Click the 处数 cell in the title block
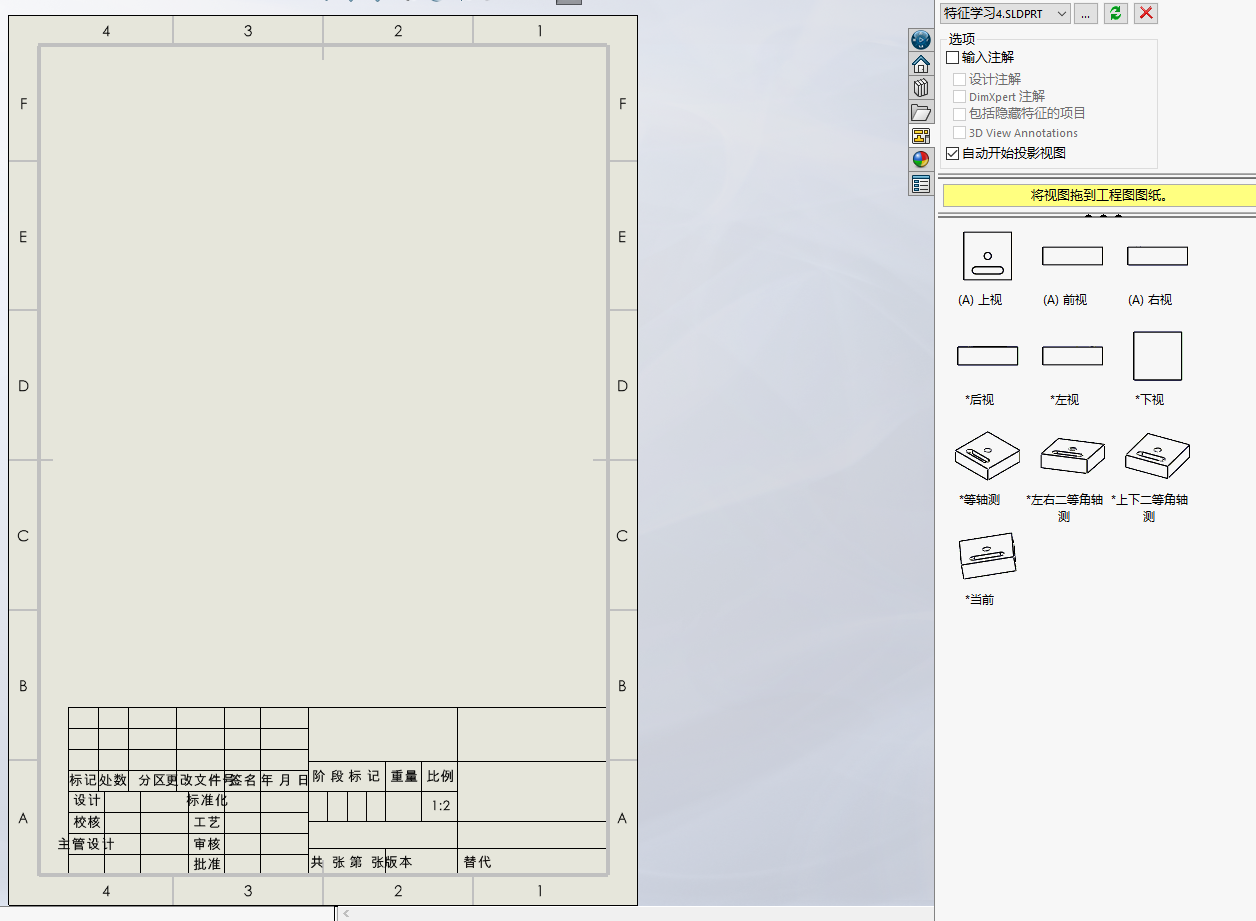Viewport: 1256px width, 921px height. [113, 780]
